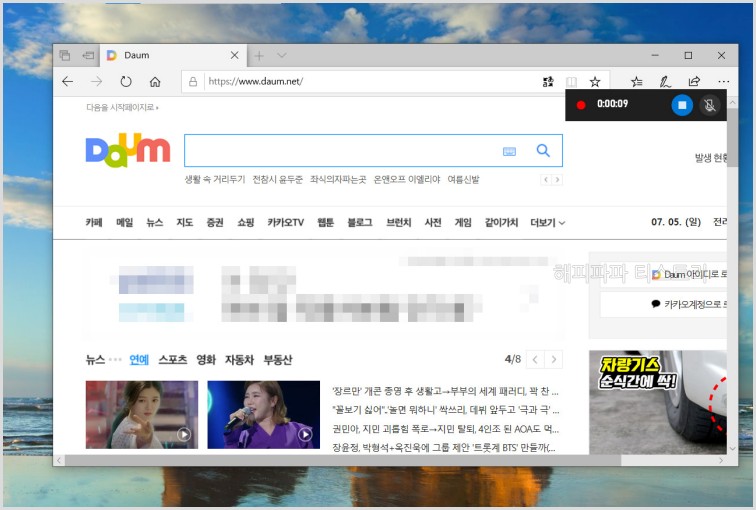The width and height of the screenshot is (756, 510).
Task: Click the browser forward arrow
Action: 96,81
